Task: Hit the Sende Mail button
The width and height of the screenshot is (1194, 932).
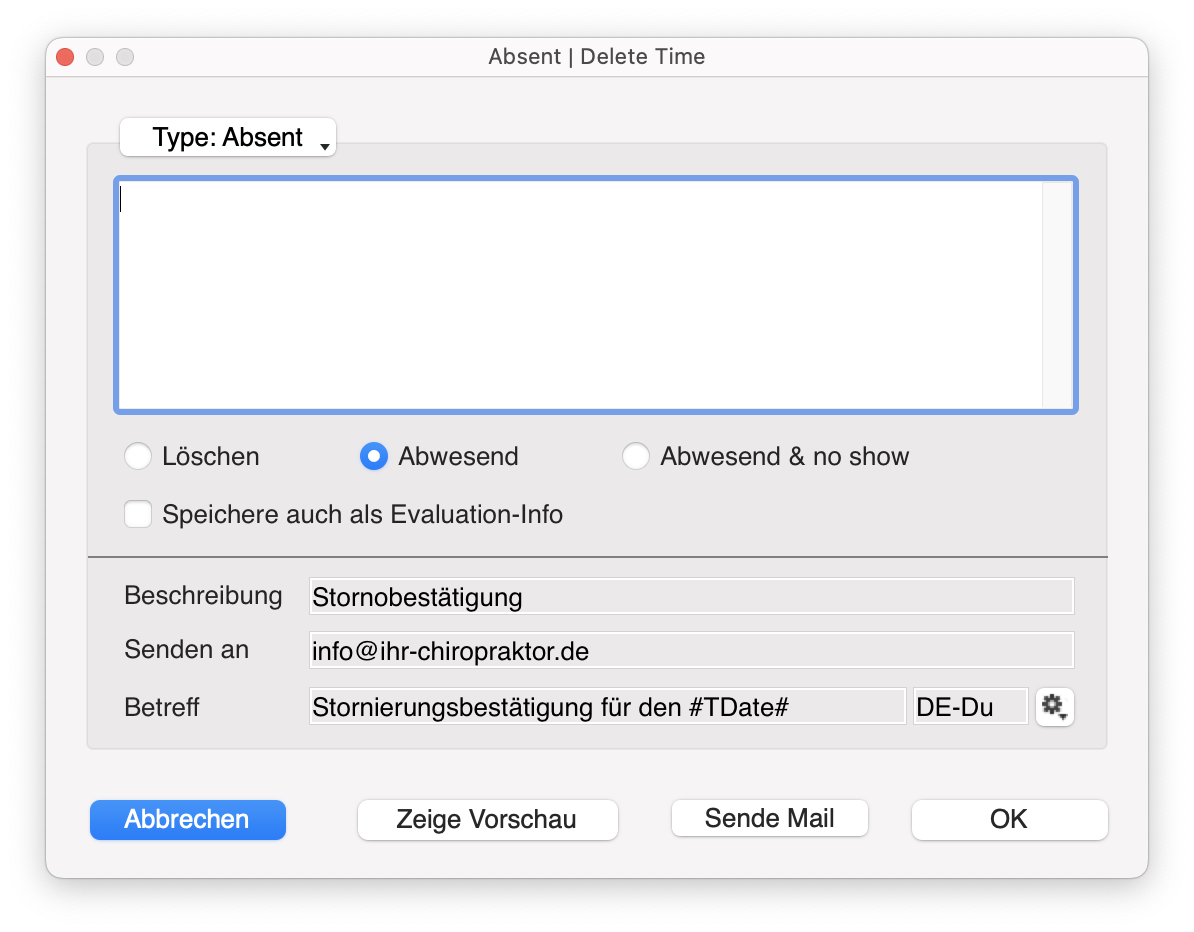Action: (x=769, y=818)
